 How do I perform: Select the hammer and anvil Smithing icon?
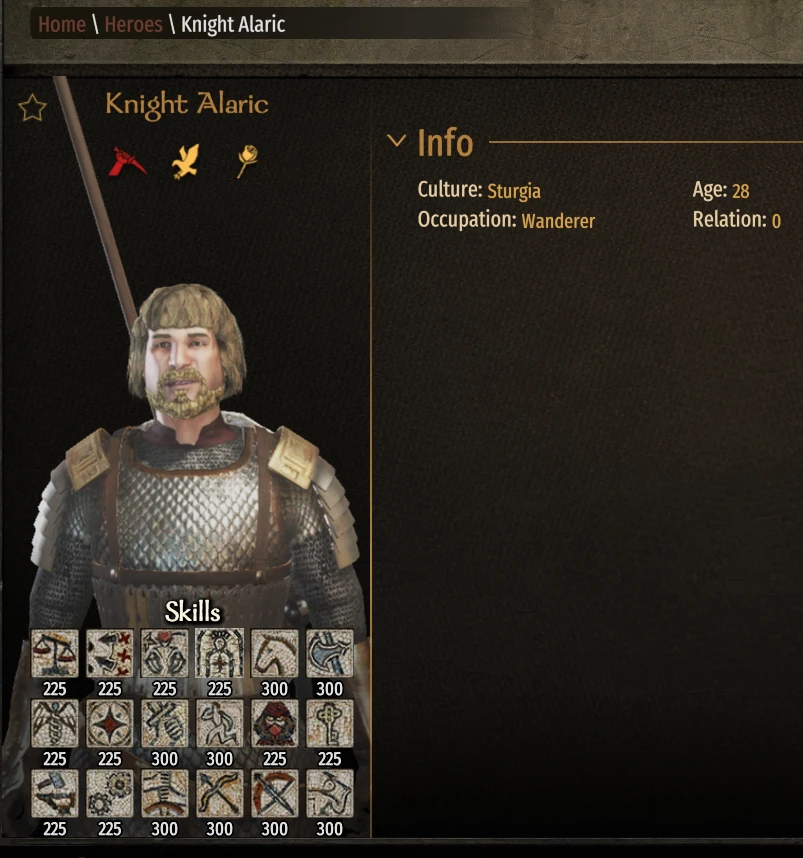55,793
